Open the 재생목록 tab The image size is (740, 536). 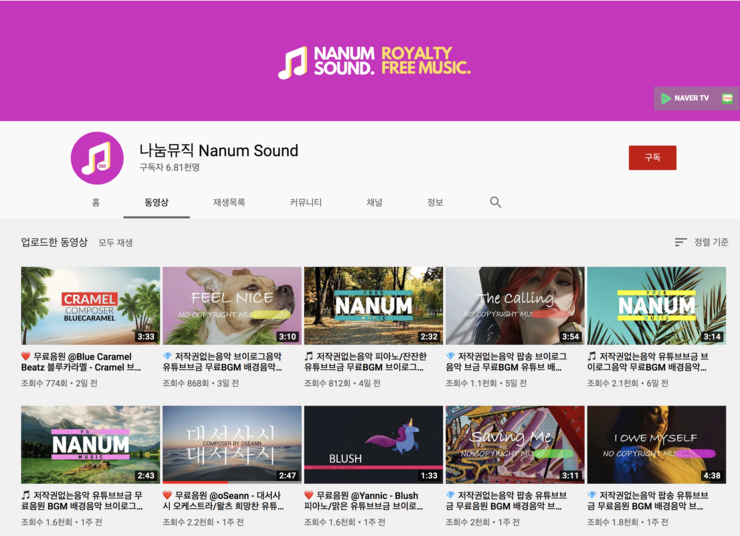point(229,202)
